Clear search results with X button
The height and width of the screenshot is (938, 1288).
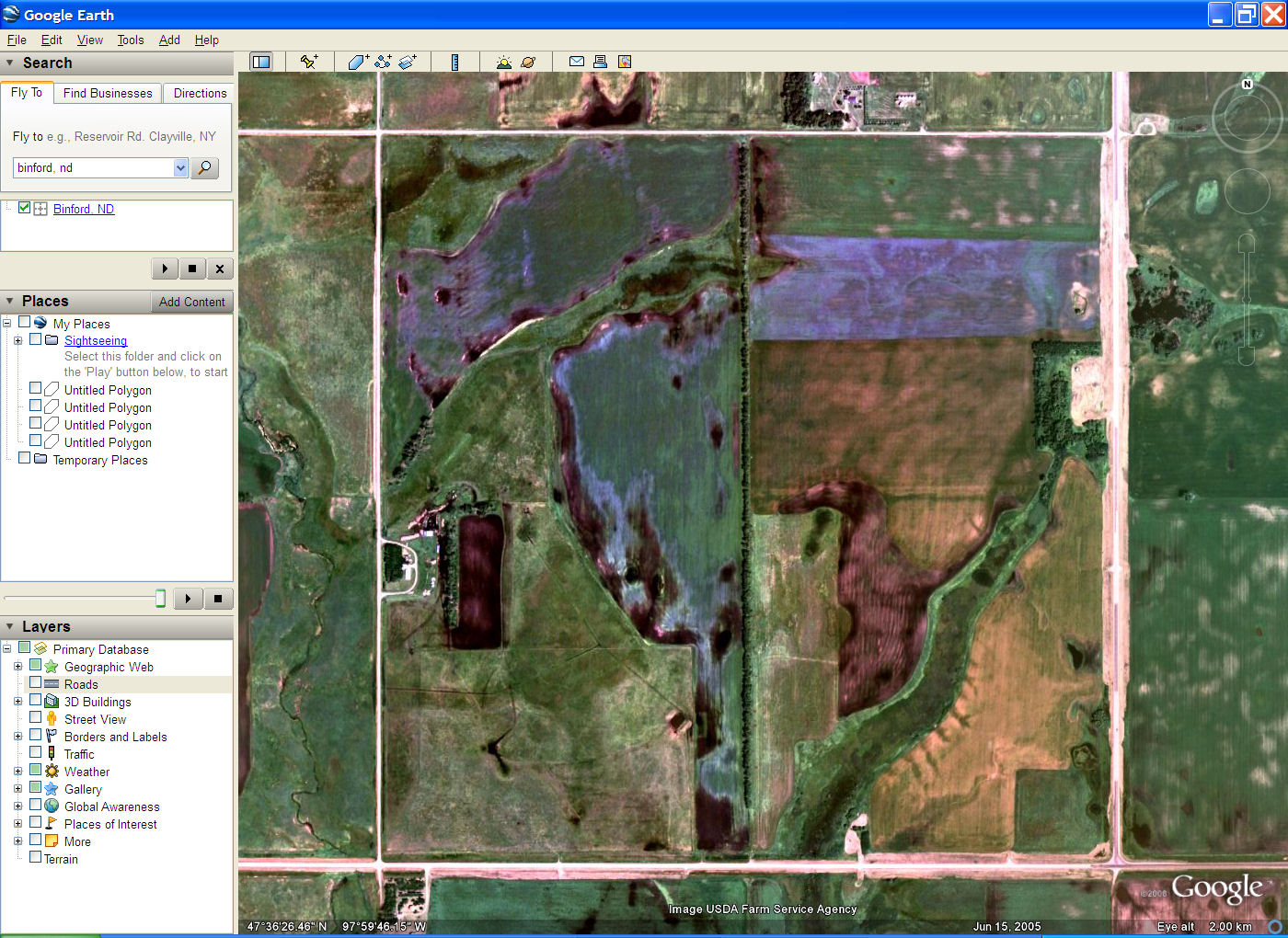(x=220, y=269)
